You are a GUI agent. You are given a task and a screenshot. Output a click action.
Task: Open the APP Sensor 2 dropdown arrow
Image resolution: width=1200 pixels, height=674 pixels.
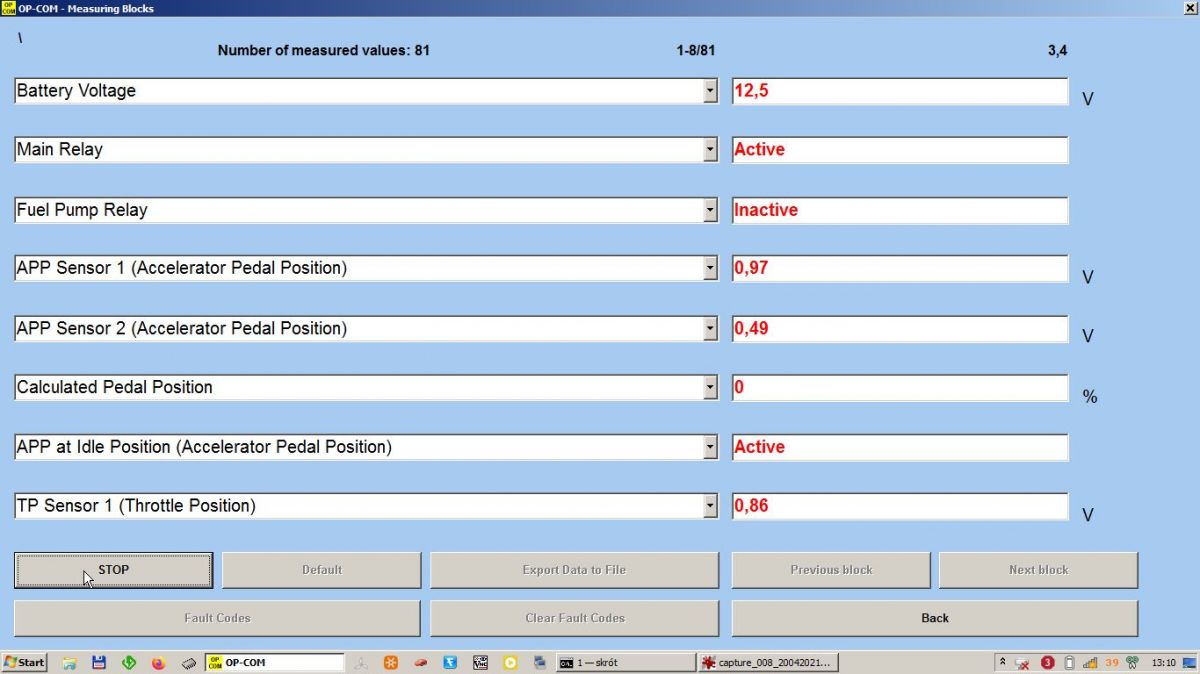point(710,328)
